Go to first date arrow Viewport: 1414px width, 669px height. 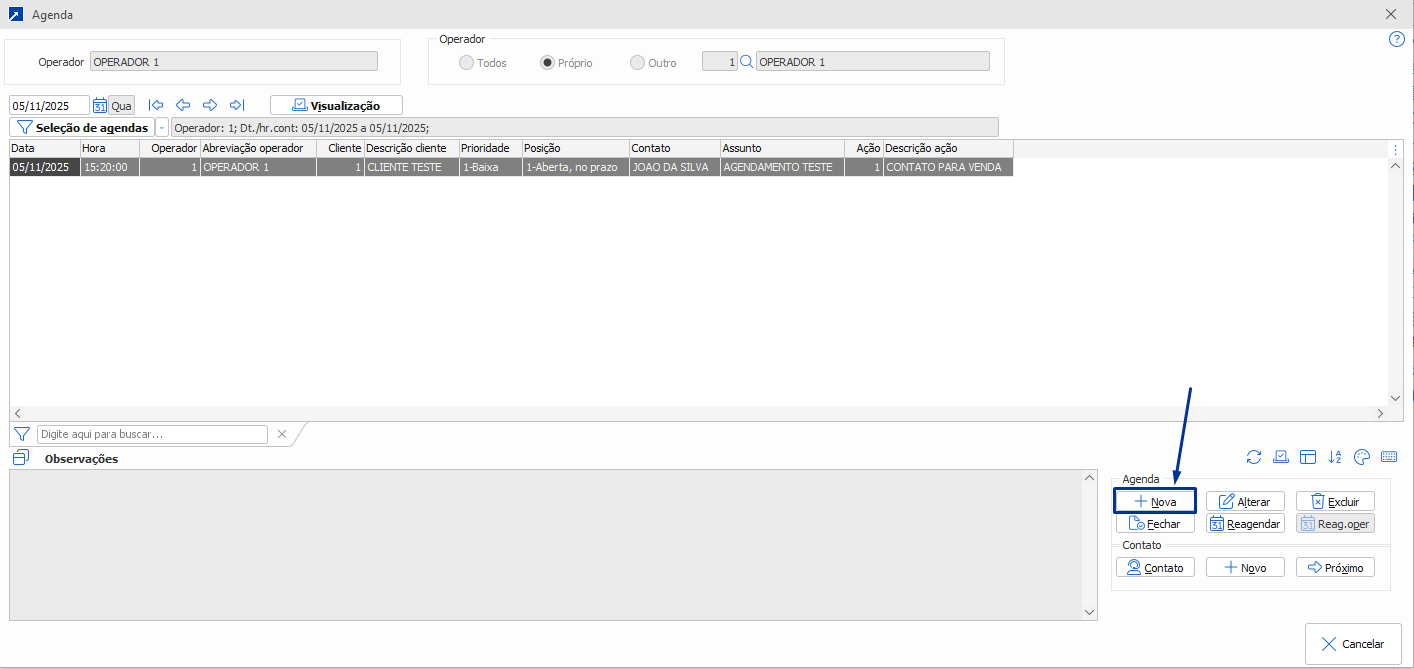coord(156,105)
